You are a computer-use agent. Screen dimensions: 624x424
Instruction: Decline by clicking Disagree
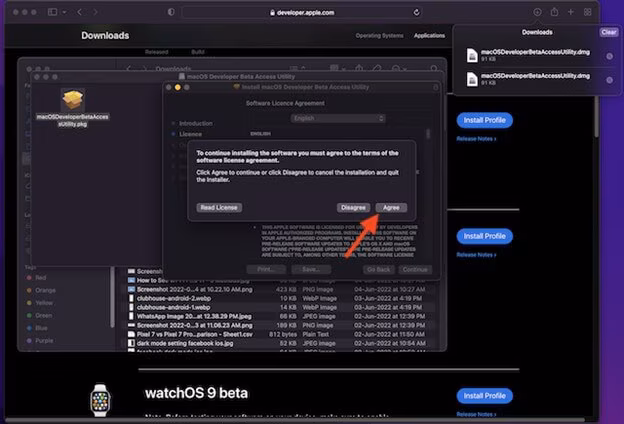[x=353, y=207]
